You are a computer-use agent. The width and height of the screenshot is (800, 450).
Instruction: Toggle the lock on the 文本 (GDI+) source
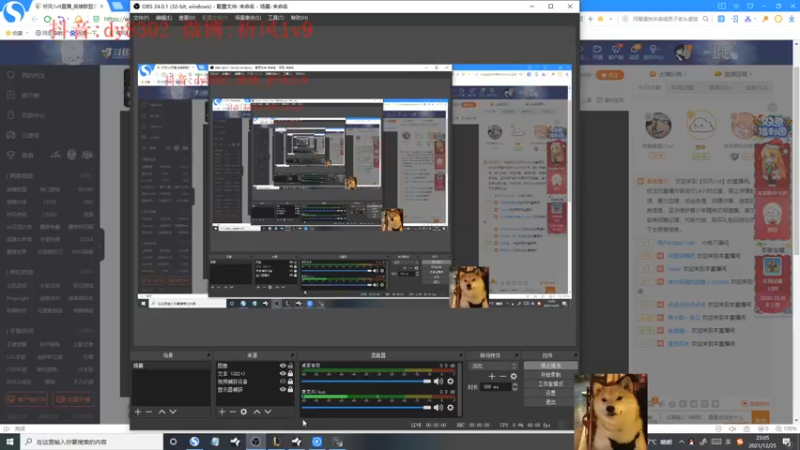click(x=290, y=373)
